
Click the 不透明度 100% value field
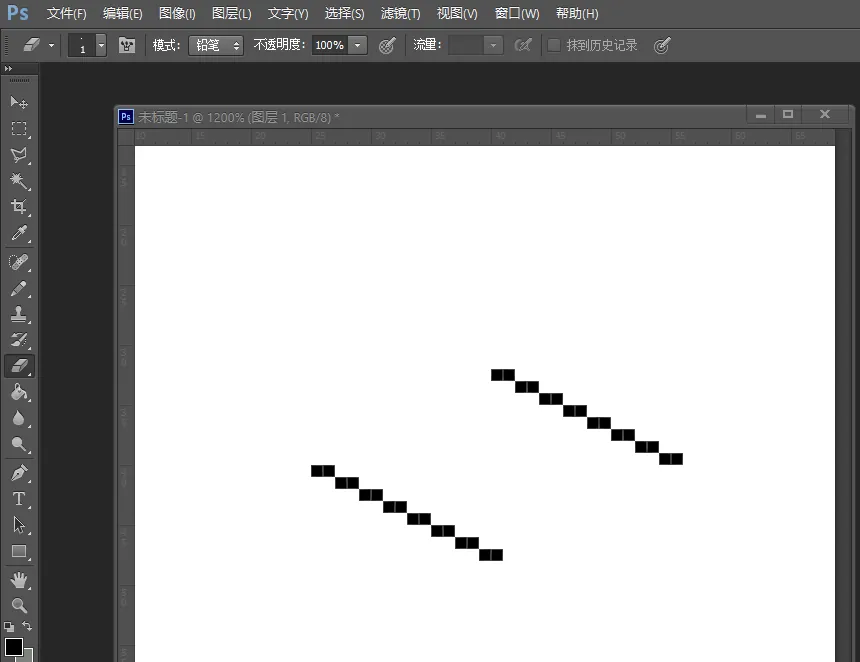coord(330,45)
